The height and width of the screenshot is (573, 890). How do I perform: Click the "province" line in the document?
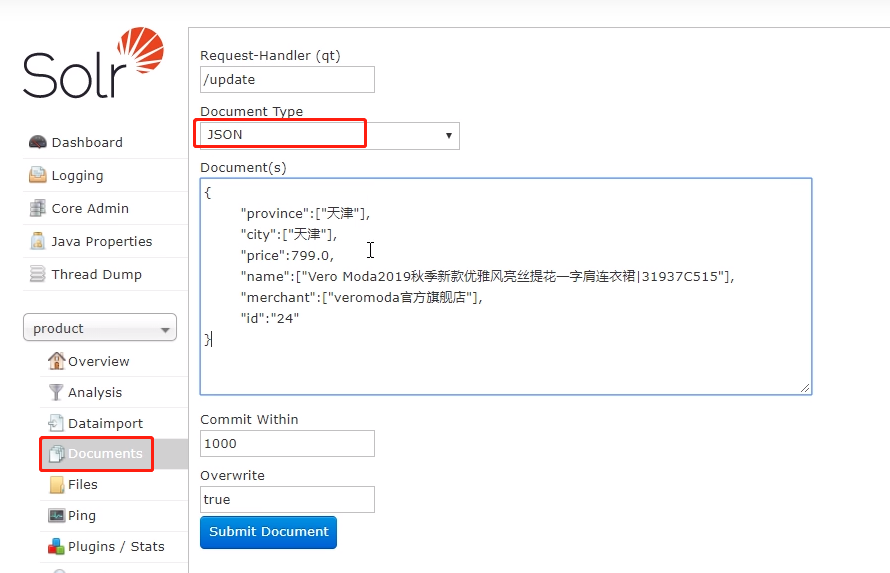point(305,213)
